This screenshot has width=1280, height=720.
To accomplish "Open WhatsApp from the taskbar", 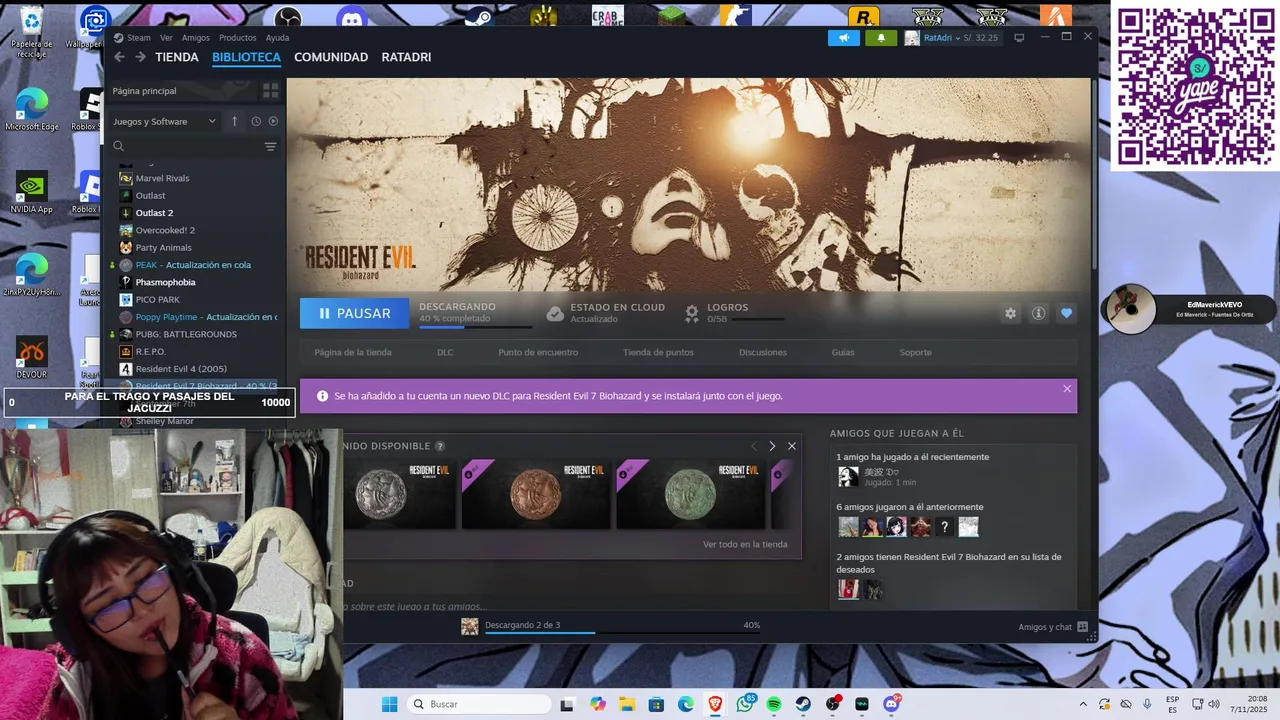I will [744, 704].
